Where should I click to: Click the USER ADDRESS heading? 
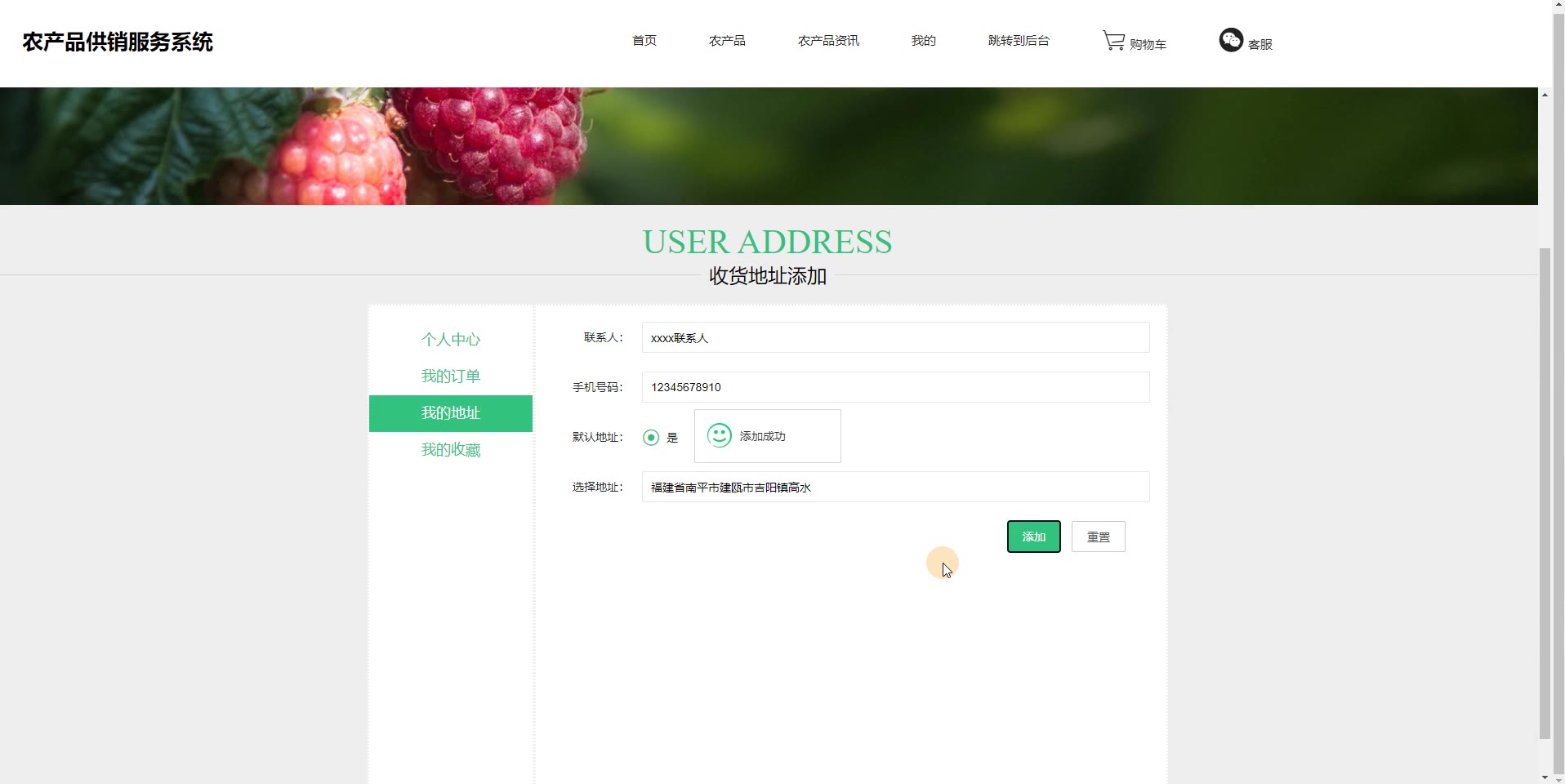[767, 242]
